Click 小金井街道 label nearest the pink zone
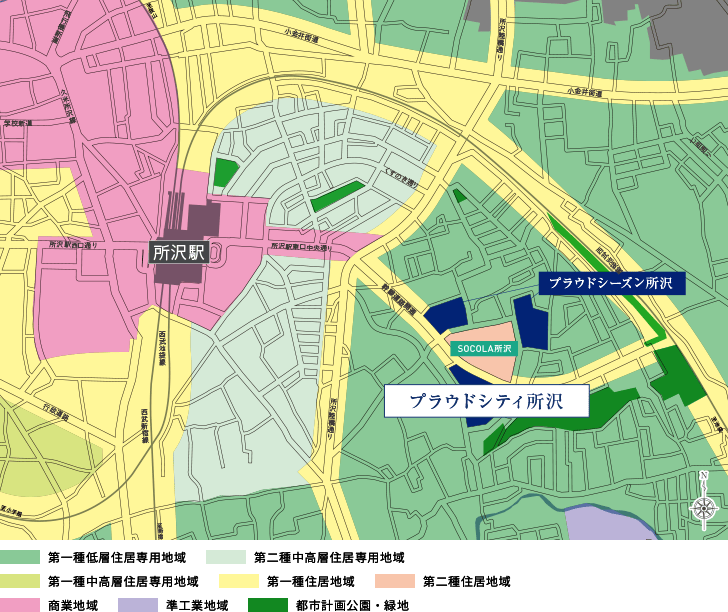The image size is (728, 612). [301, 36]
